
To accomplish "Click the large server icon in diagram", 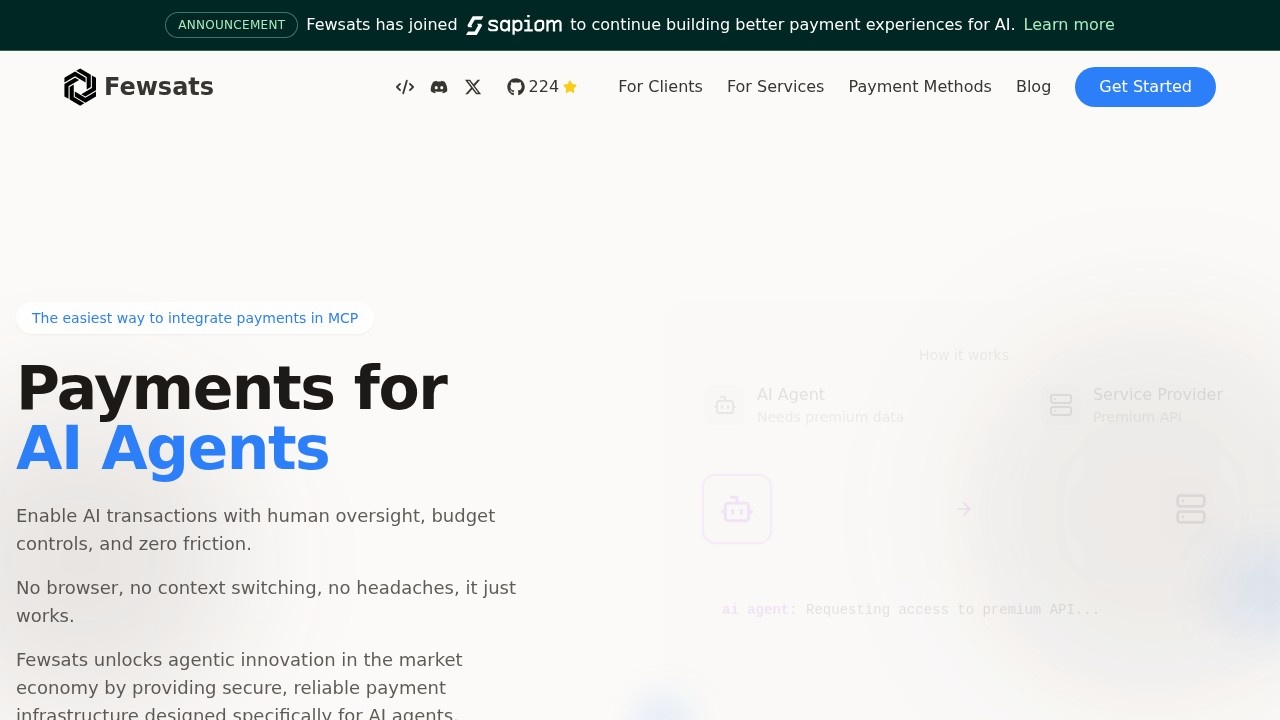I will (x=1191, y=509).
